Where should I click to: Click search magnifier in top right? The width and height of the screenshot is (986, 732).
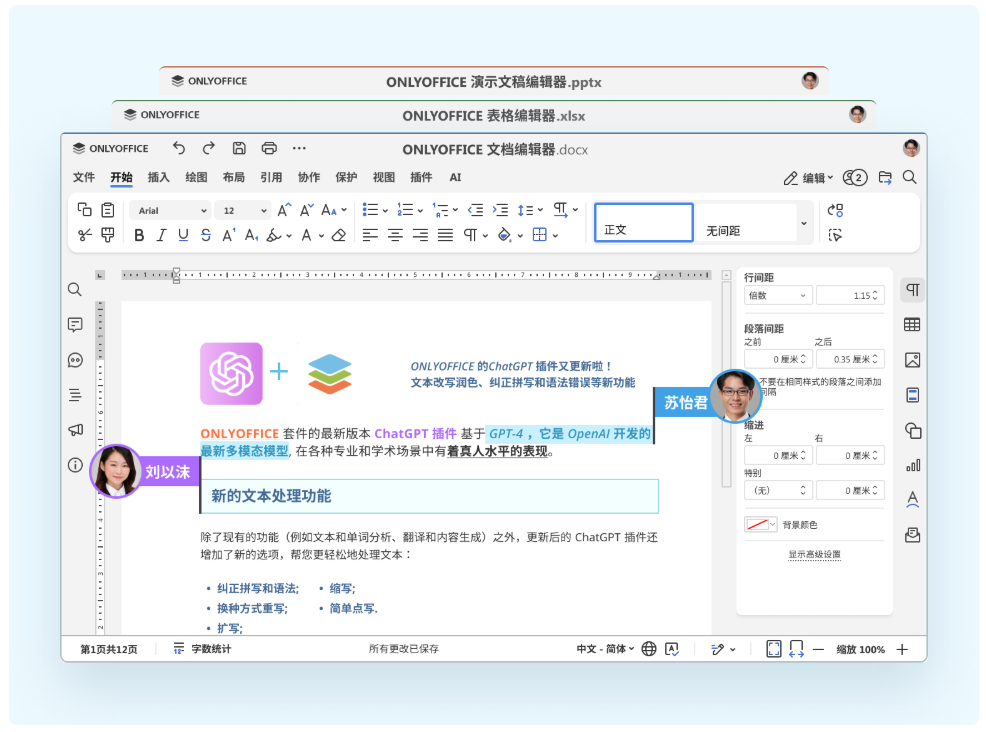[910, 177]
